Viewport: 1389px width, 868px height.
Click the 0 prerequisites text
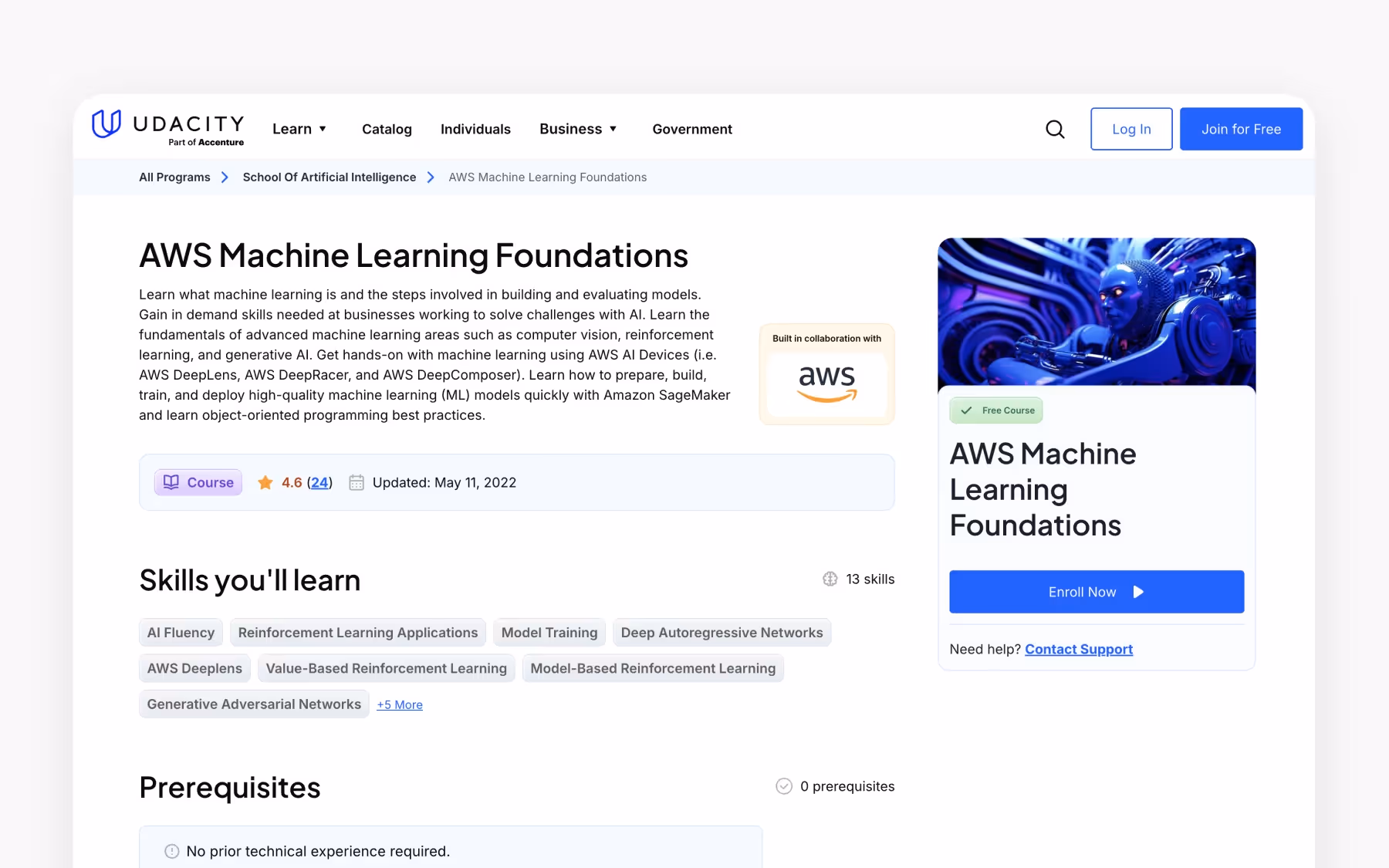click(x=847, y=786)
